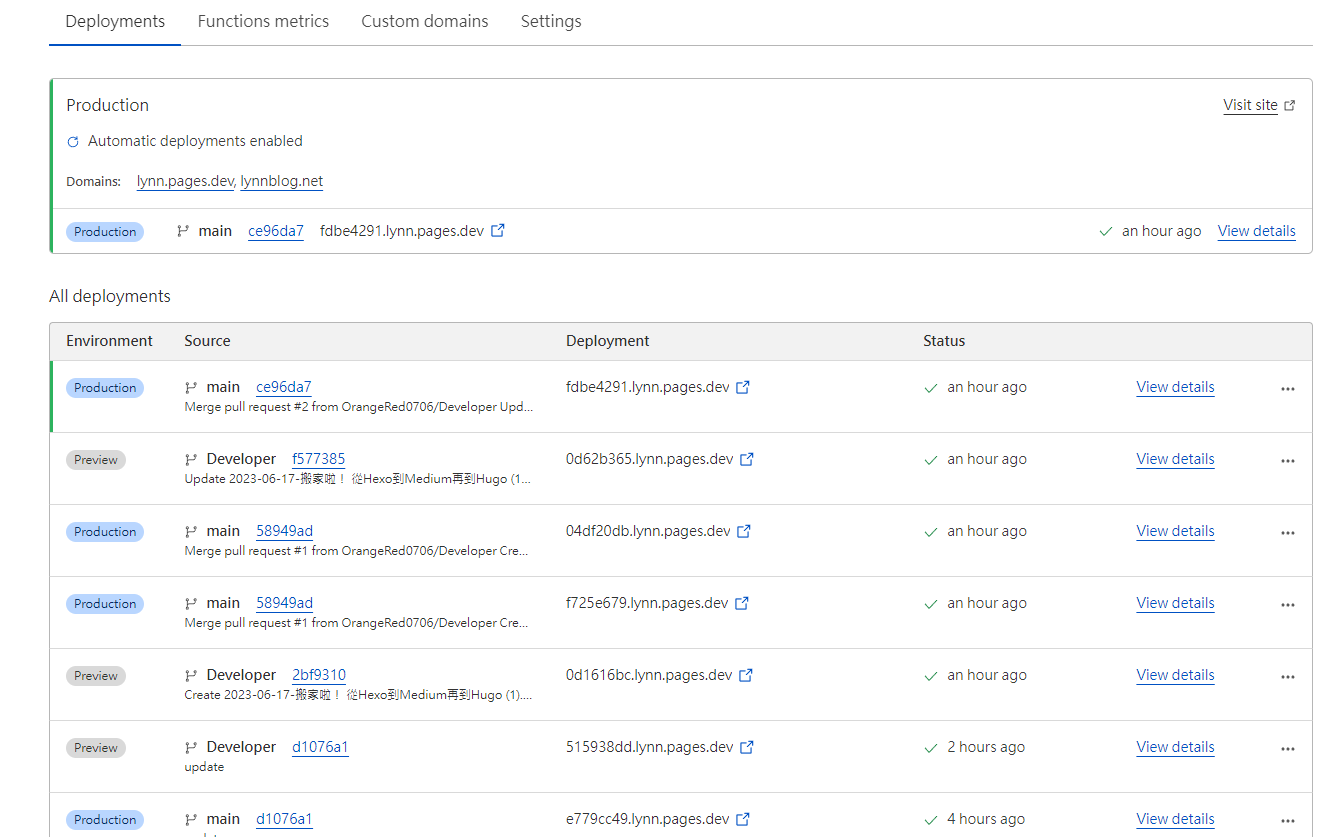Open three-dot menu for the 2bf9310 deployment

coord(1288,677)
